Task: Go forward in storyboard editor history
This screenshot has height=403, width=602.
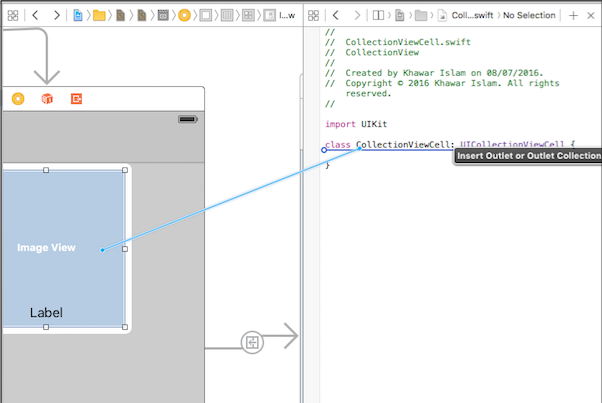Action: tap(57, 16)
